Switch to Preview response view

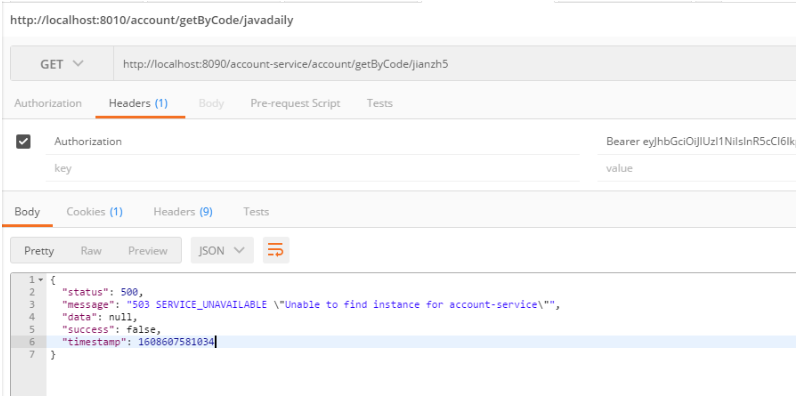tap(147, 251)
